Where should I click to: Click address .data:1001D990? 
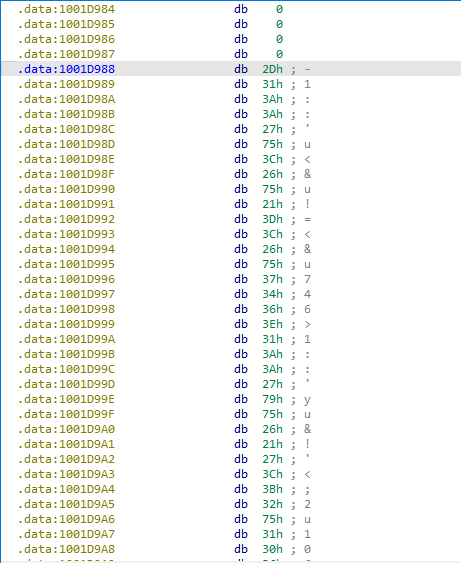pyautogui.click(x=66, y=189)
